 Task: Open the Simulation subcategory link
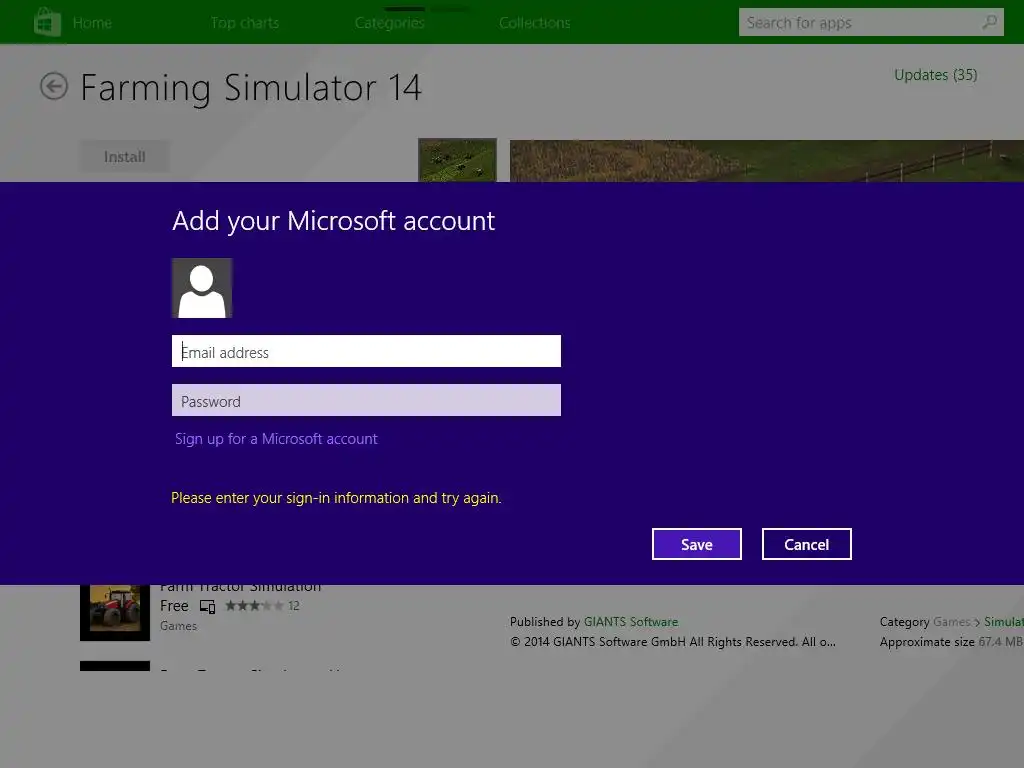pos(1004,622)
